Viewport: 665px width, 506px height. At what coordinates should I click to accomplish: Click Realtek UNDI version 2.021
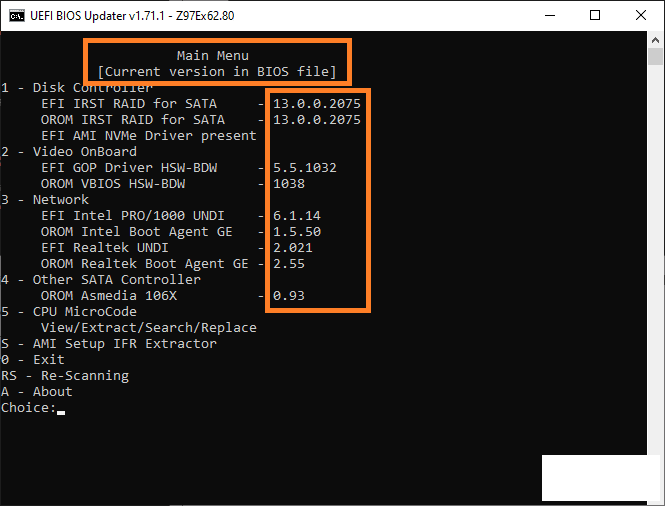pos(293,248)
